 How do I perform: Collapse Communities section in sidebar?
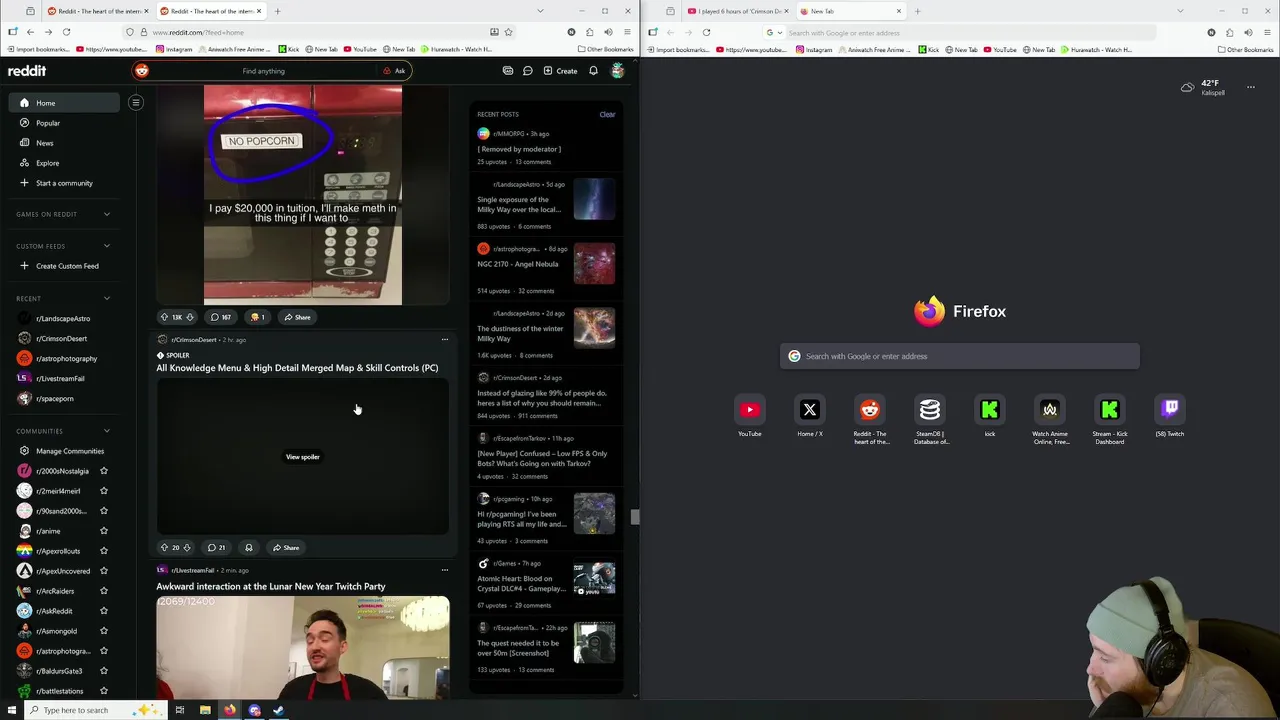coord(107,431)
